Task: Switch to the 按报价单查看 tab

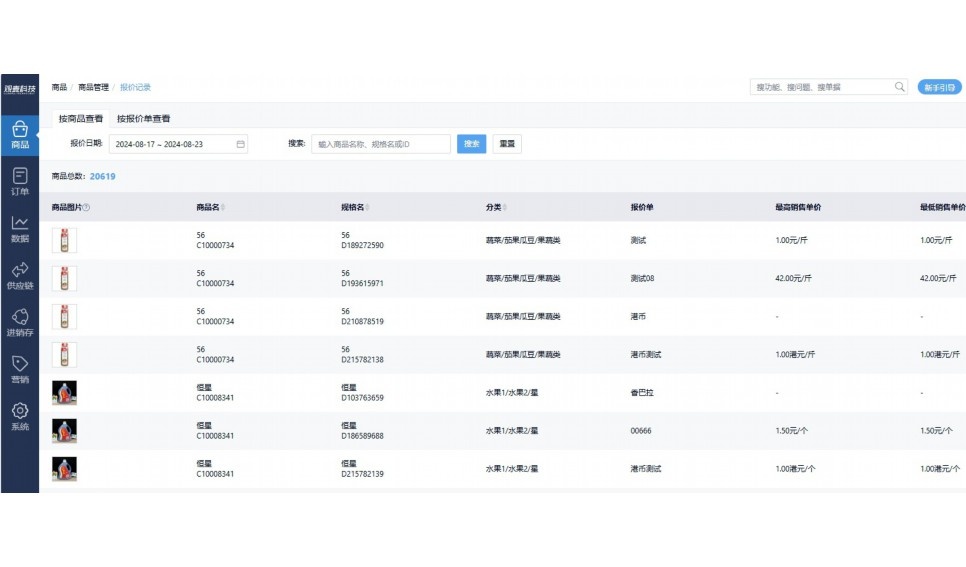Action: [143, 119]
